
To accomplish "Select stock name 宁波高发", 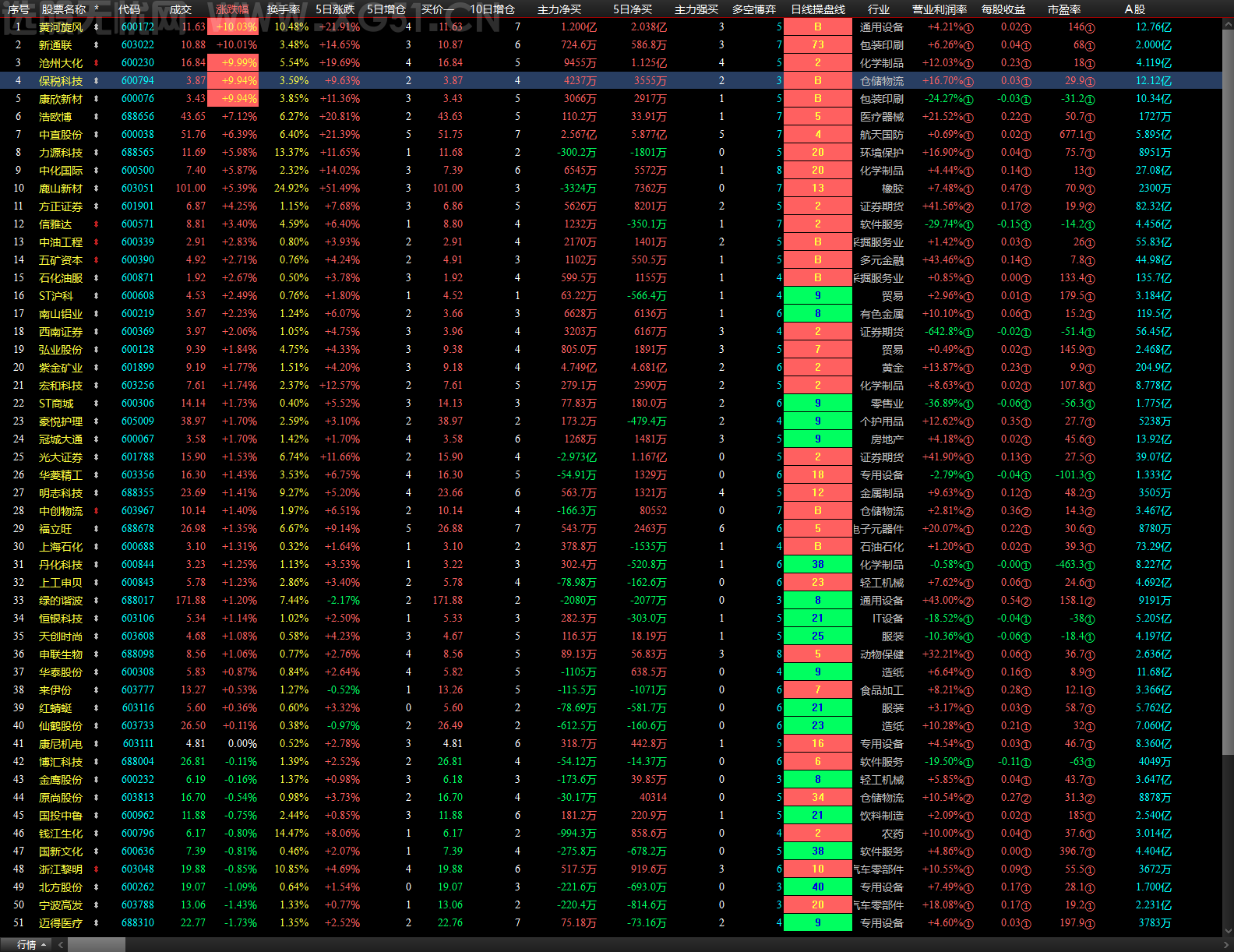I will [x=61, y=905].
